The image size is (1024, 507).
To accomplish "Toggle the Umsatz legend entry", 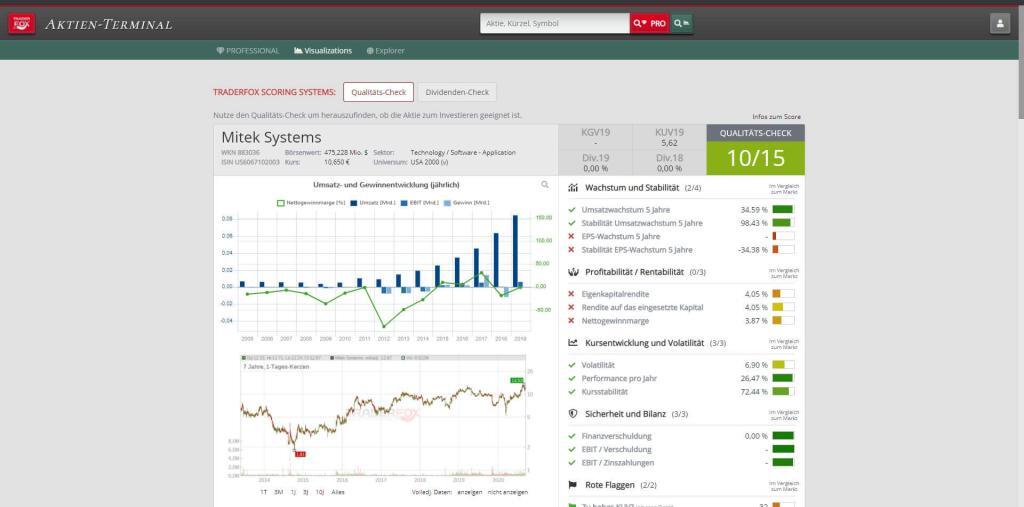I will pyautogui.click(x=373, y=203).
